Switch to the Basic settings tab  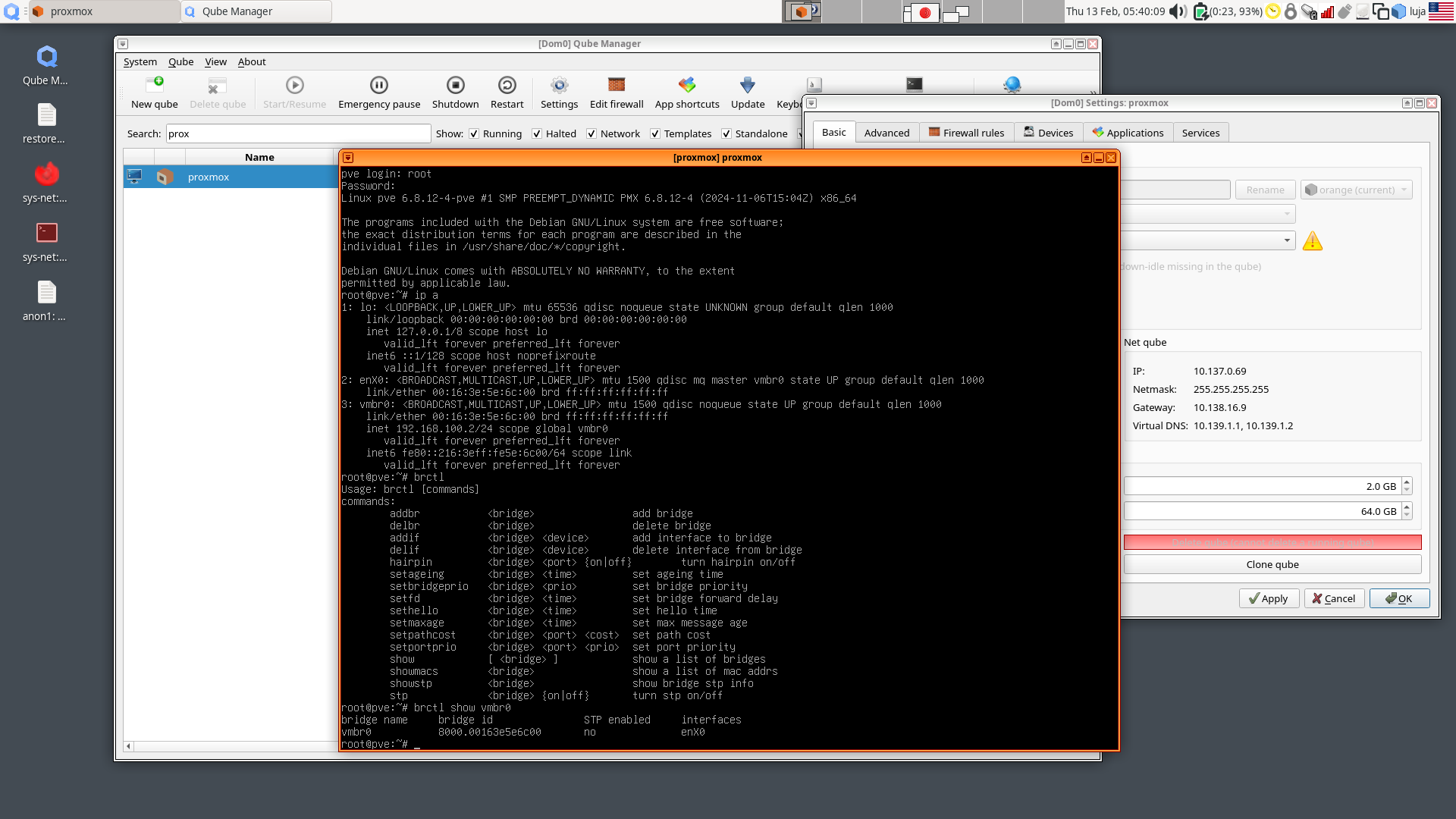[833, 132]
